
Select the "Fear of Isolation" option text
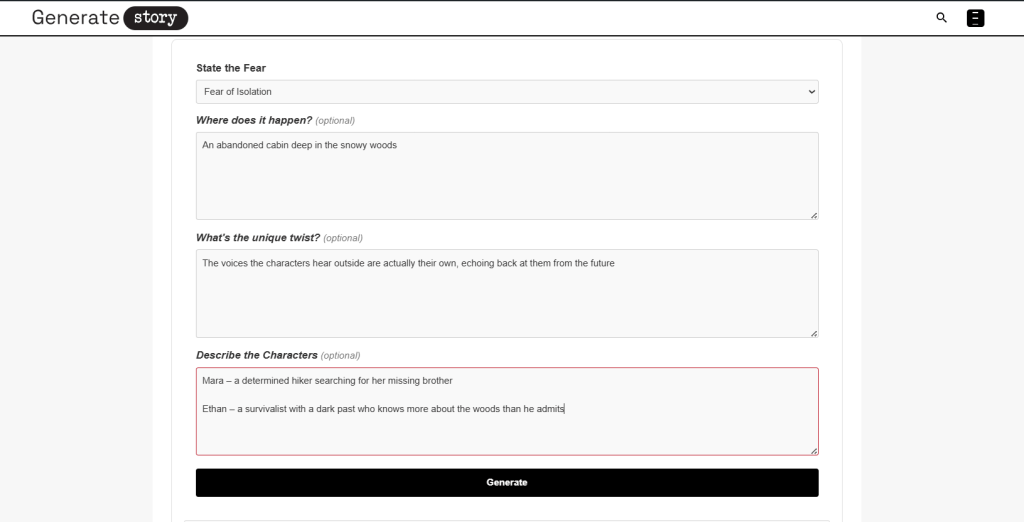tap(237, 92)
